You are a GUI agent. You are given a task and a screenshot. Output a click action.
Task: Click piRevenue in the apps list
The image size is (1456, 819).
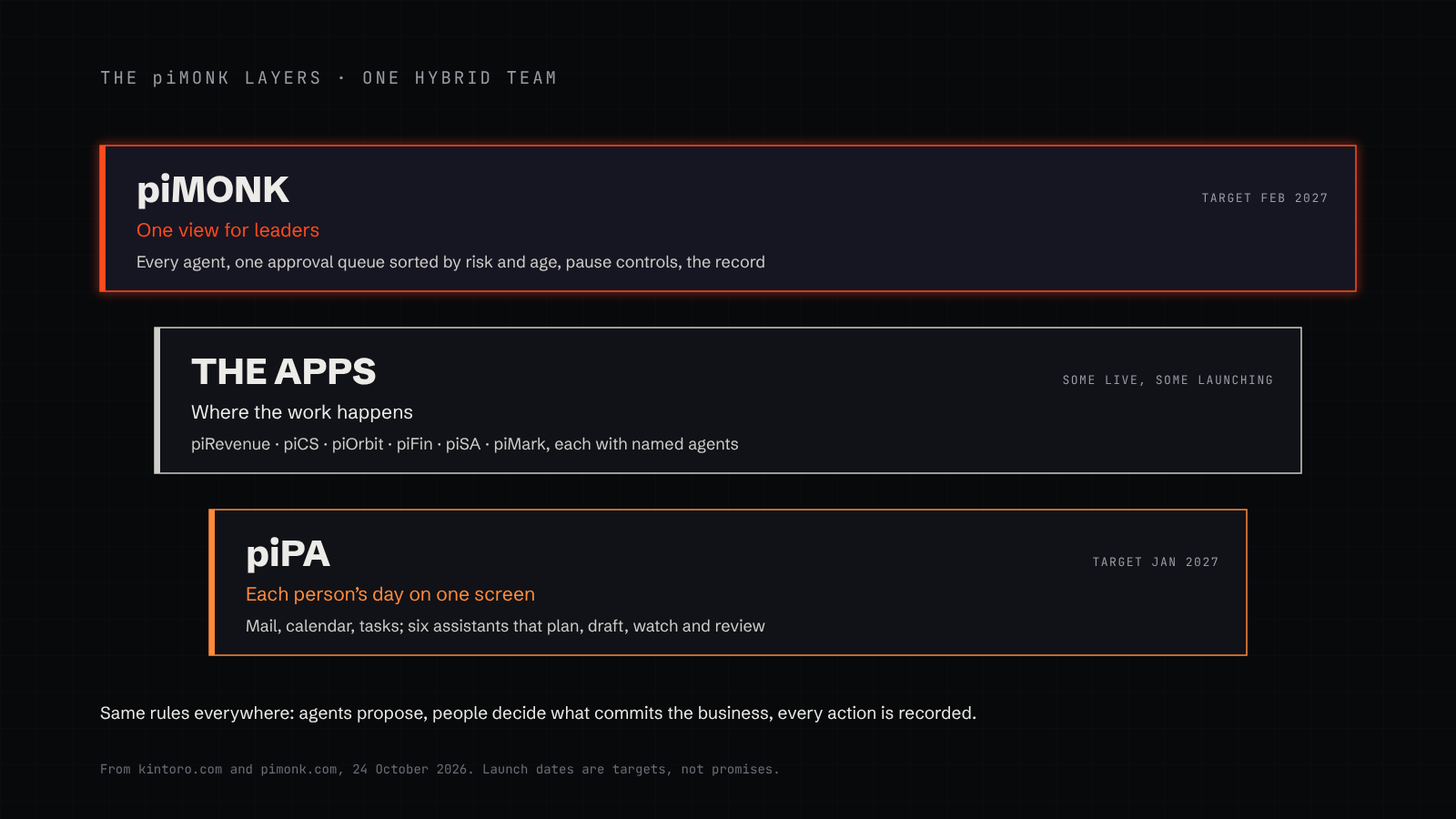tap(230, 444)
